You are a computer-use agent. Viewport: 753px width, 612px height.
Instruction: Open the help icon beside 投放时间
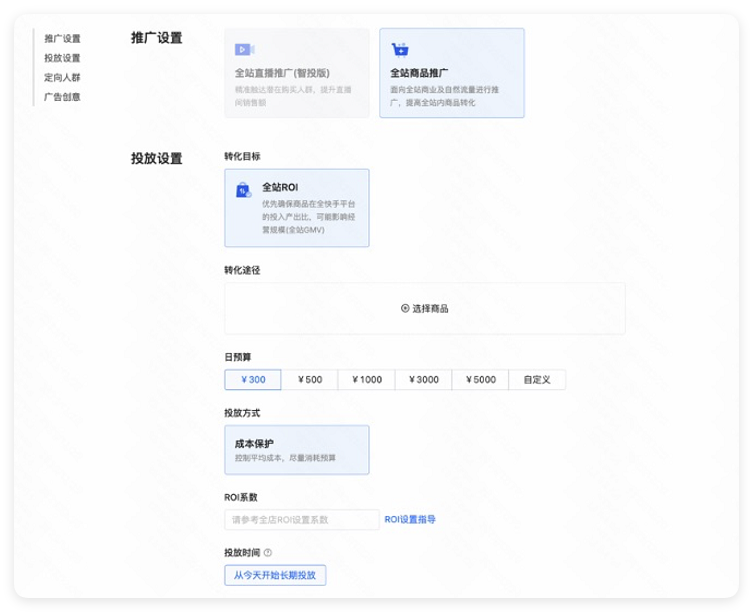pos(268,552)
